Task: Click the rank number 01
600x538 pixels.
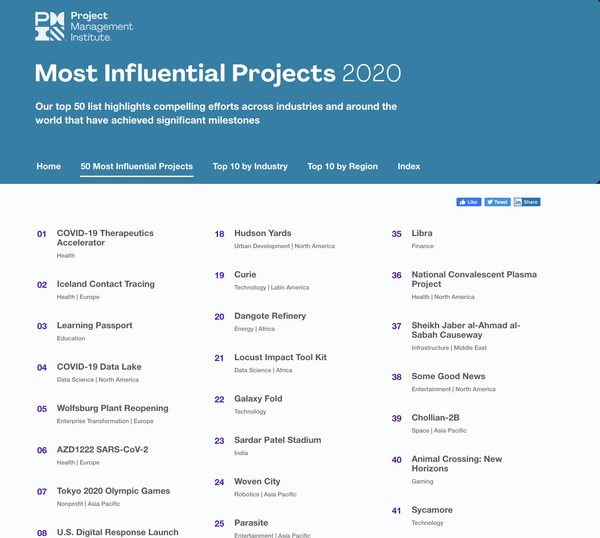Action: (42, 234)
